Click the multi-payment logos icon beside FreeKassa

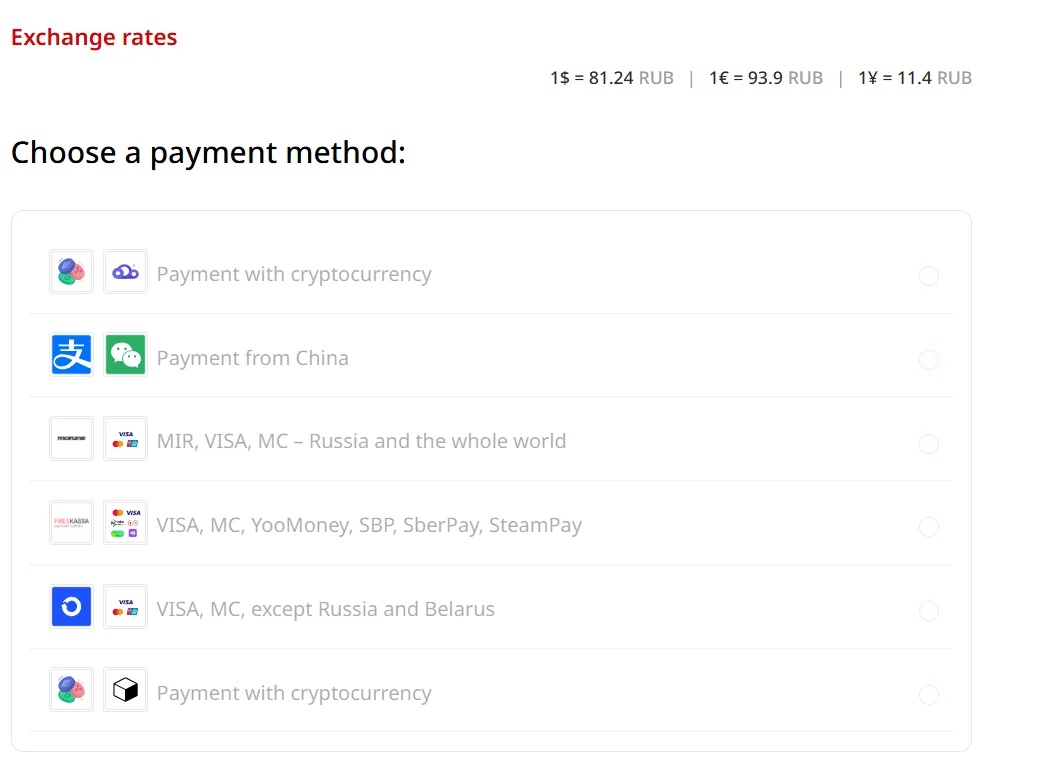[126, 523]
